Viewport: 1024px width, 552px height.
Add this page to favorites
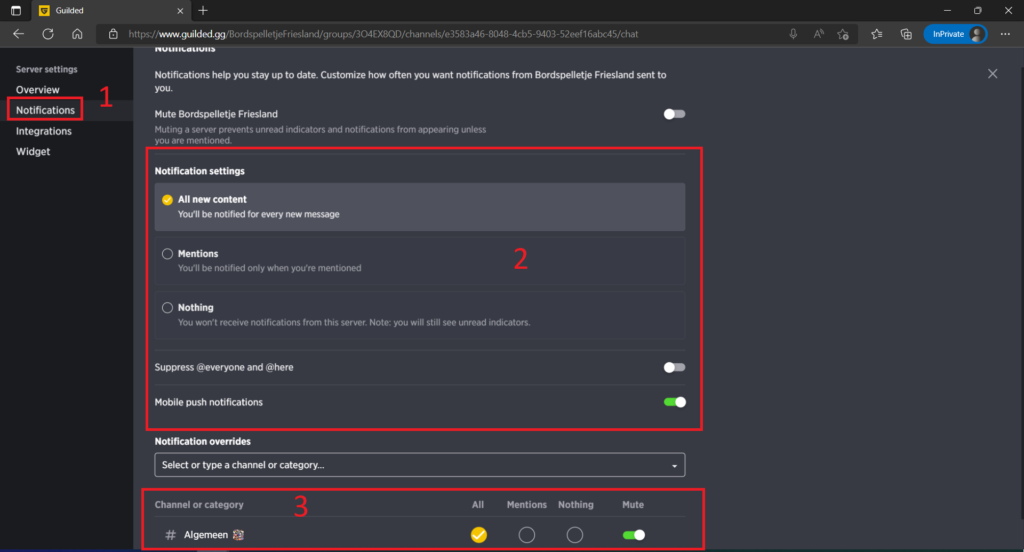point(843,34)
